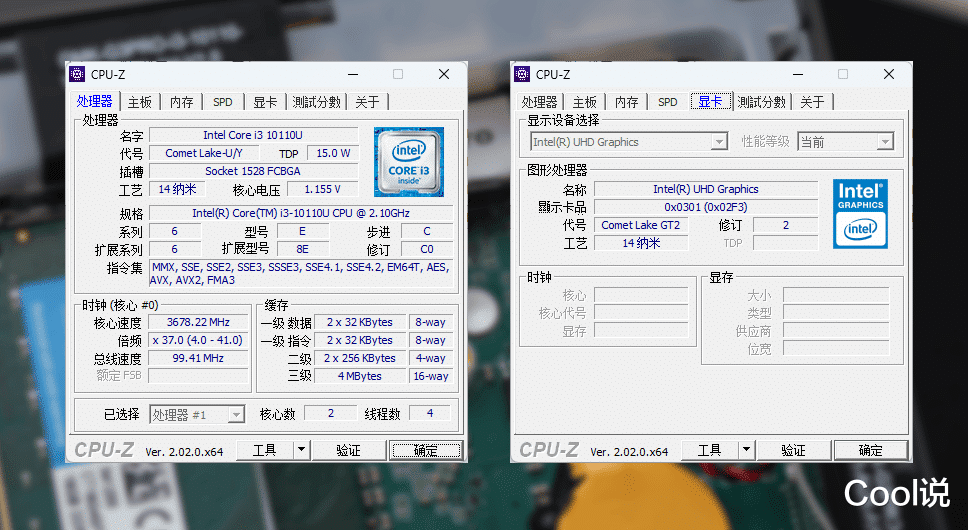Click bus speed 99.41 MHz
This screenshot has width=968, height=530.
point(198,358)
